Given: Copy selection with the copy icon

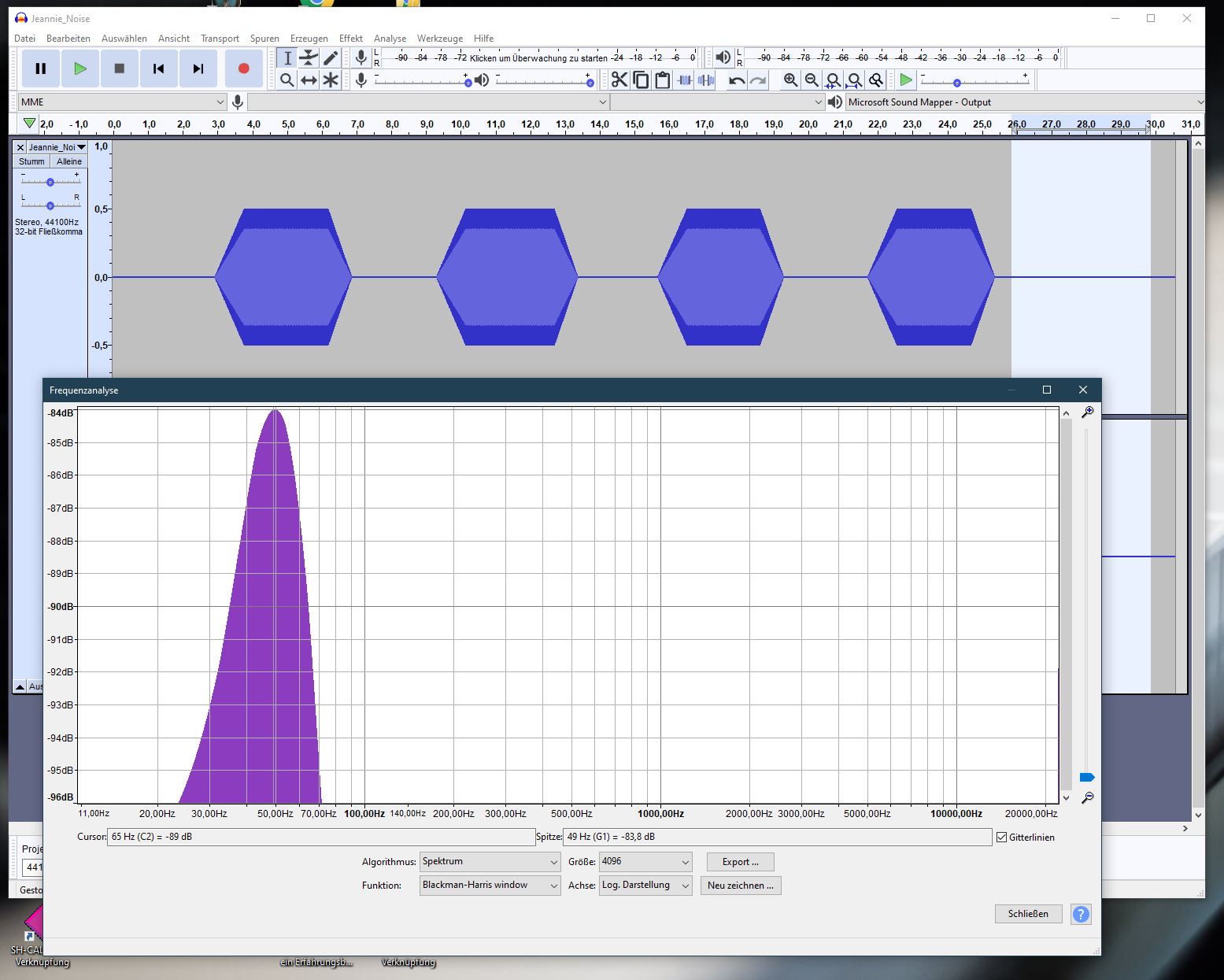Looking at the screenshot, I should coord(641,80).
